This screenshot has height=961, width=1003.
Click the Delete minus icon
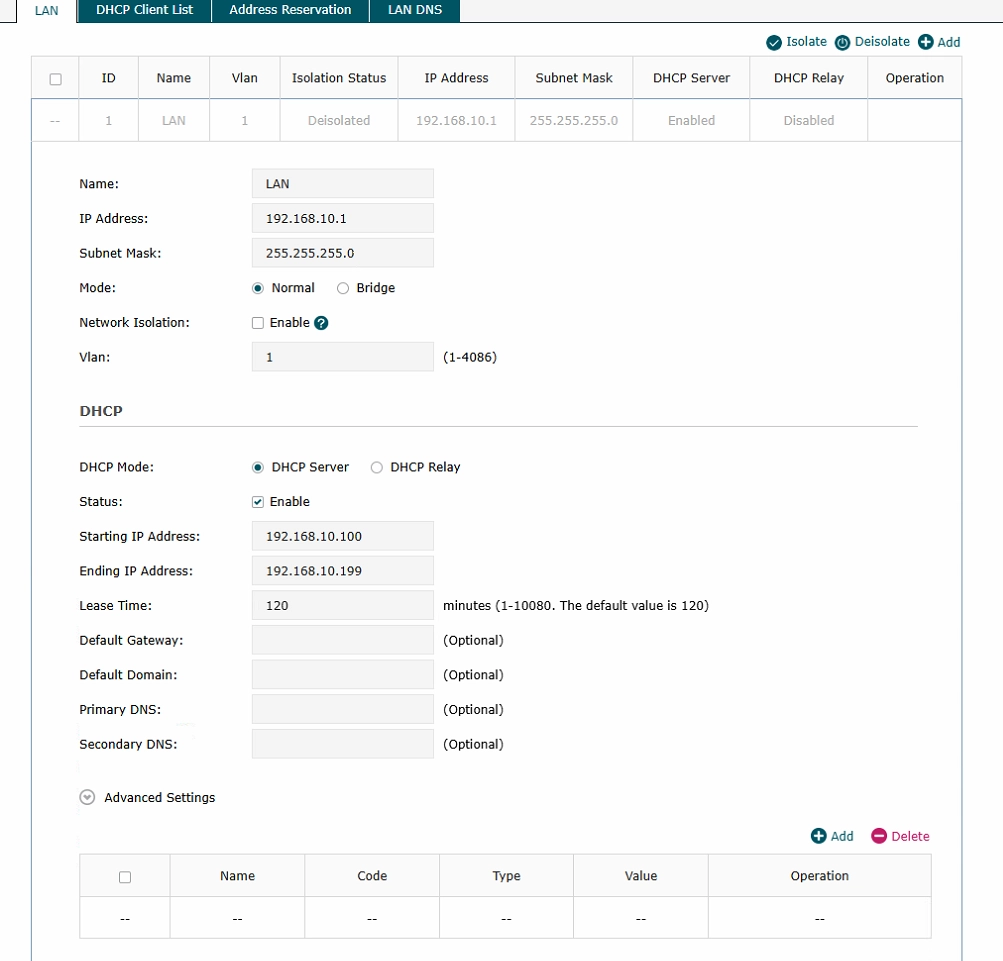click(879, 836)
